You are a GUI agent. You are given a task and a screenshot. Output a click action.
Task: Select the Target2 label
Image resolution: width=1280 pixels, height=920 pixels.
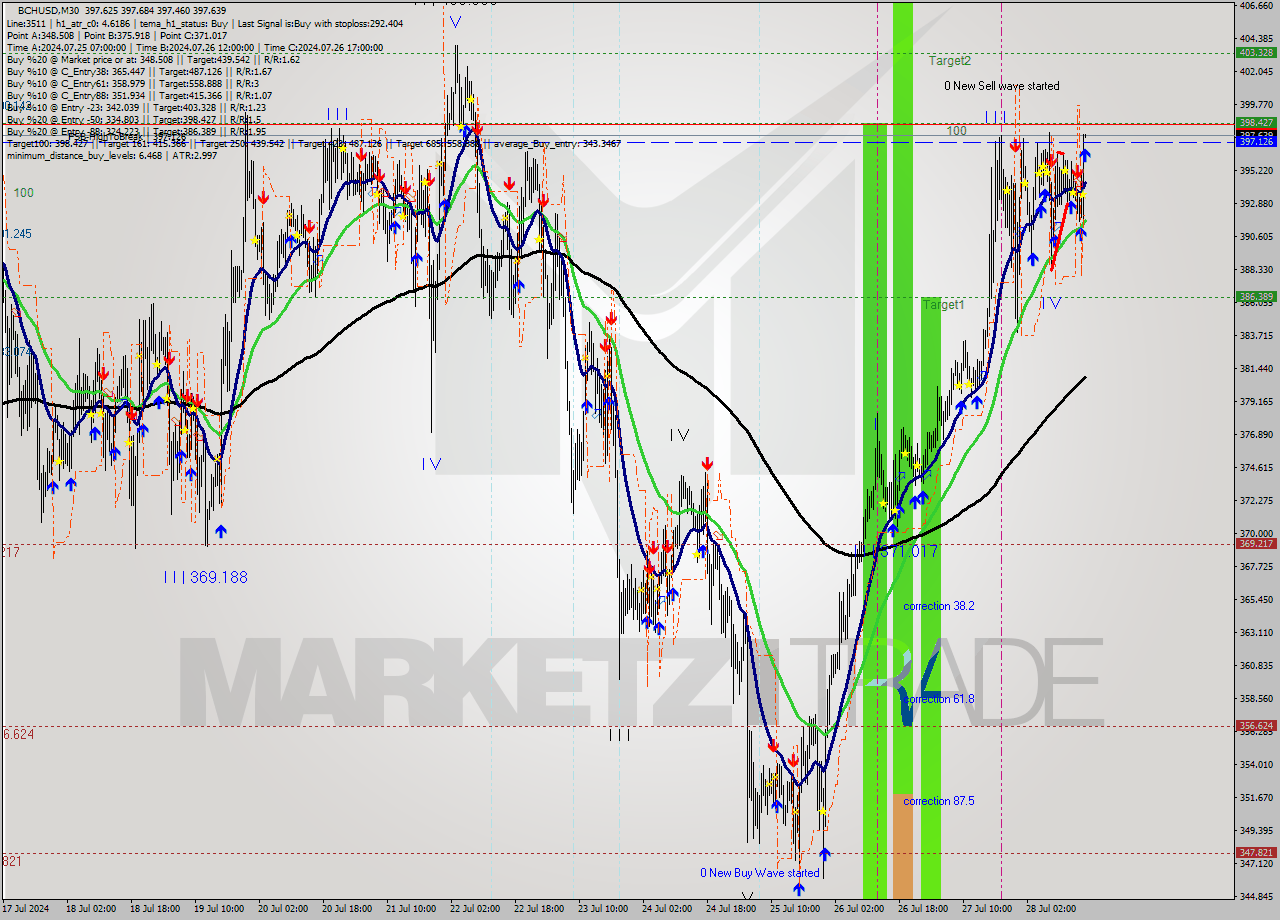(x=949, y=61)
